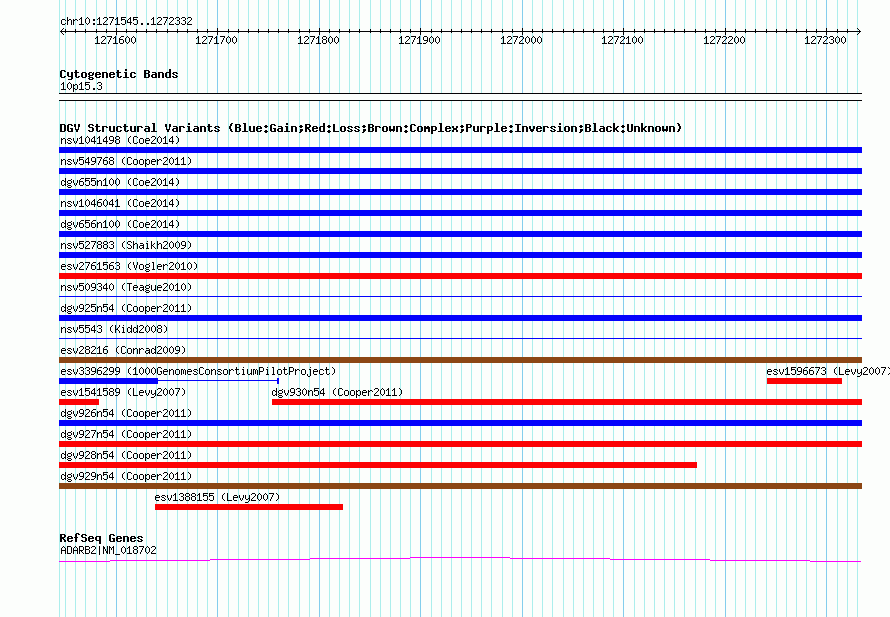Image resolution: width=890 pixels, height=617 pixels.
Task: Select the blue gain bar under nsv1041498
Action: 460,150
